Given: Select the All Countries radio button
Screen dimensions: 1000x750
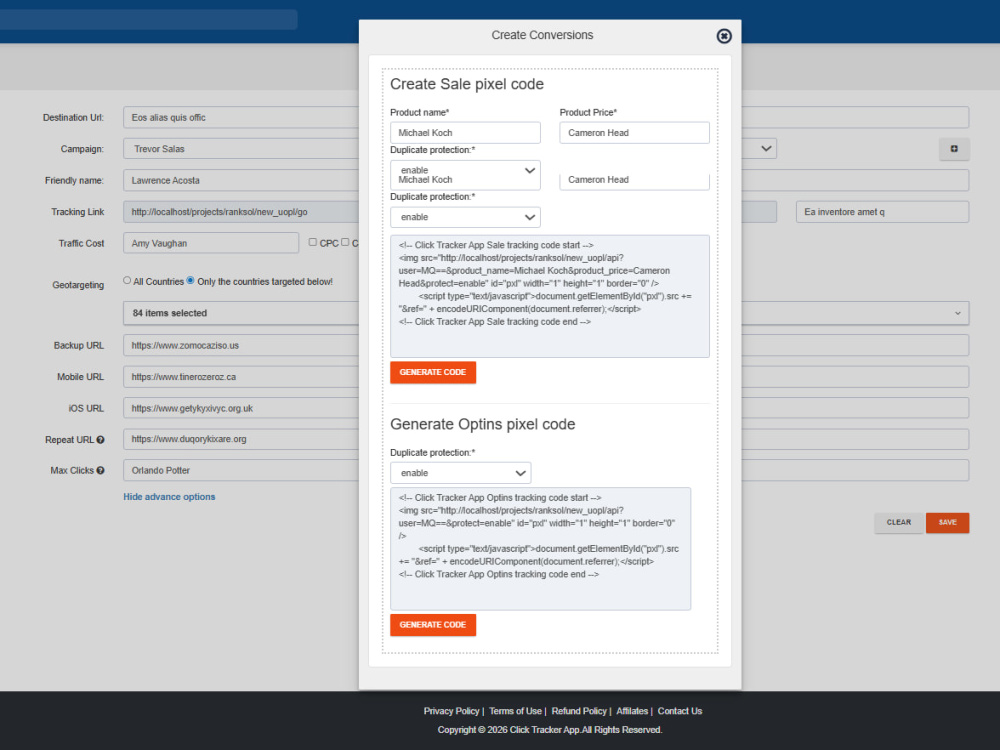Looking at the screenshot, I should click(127, 281).
